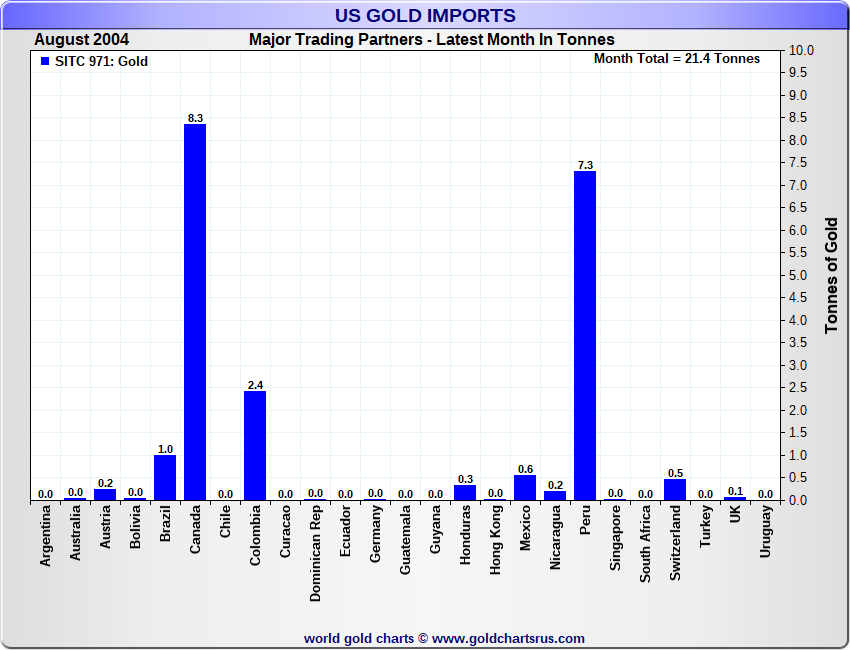Select the Honduras bar showing 0.3
Screen dimensions: 850x650
465,493
